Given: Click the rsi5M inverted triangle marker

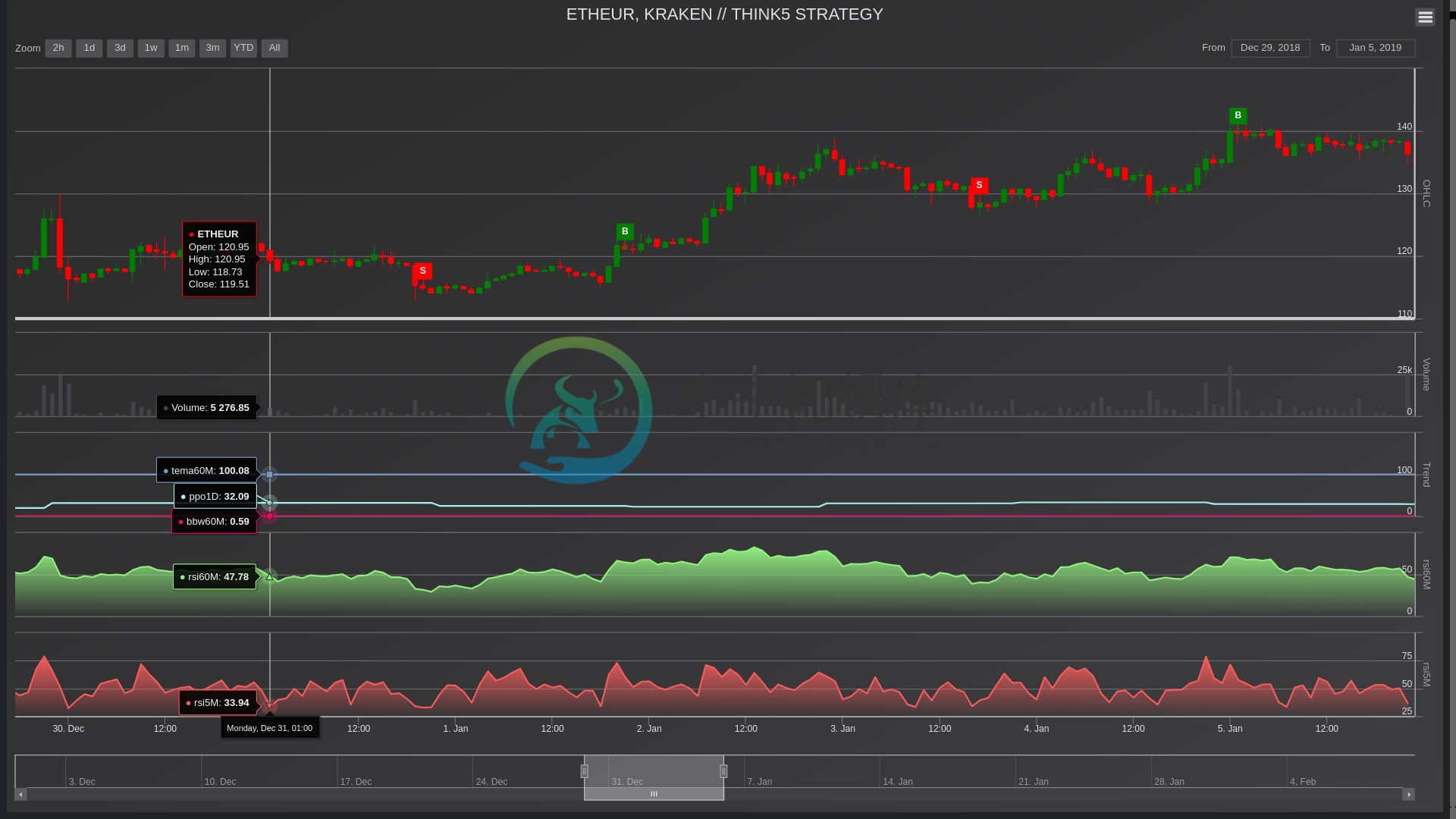Looking at the screenshot, I should pyautogui.click(x=269, y=707).
